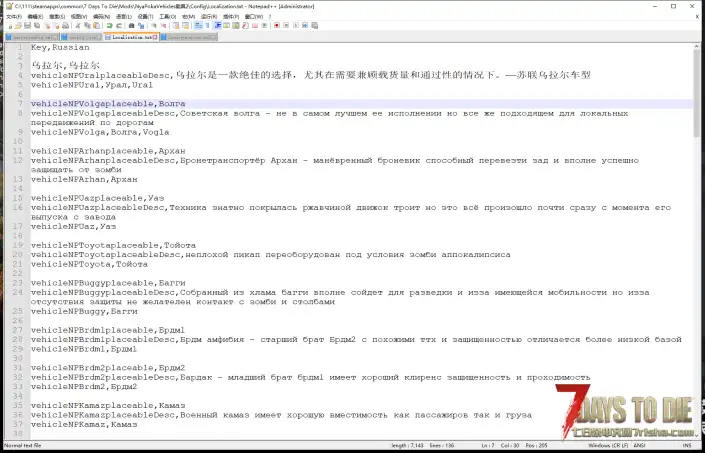Open the 运行(R) menu
The image size is (705, 453).
click(x=209, y=17)
